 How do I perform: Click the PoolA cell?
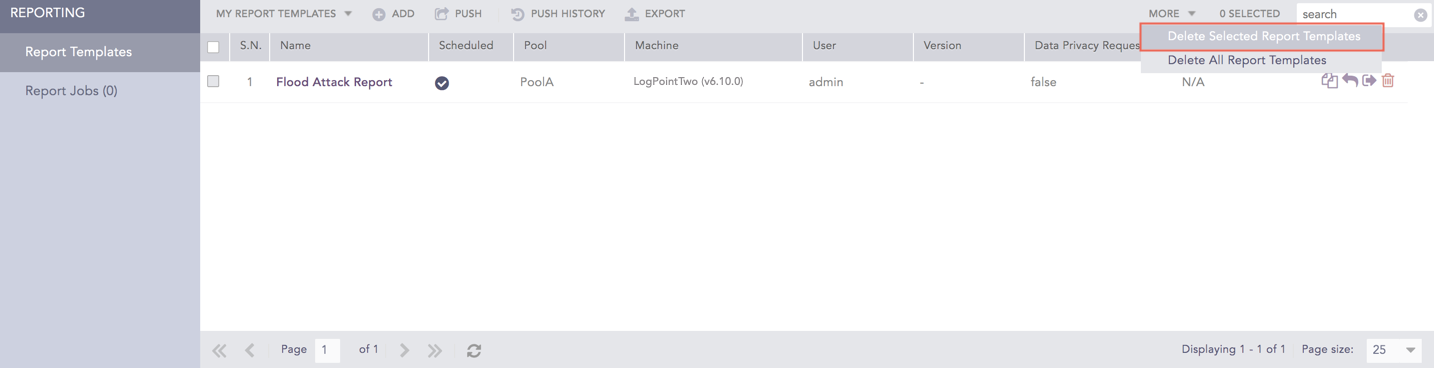(537, 82)
